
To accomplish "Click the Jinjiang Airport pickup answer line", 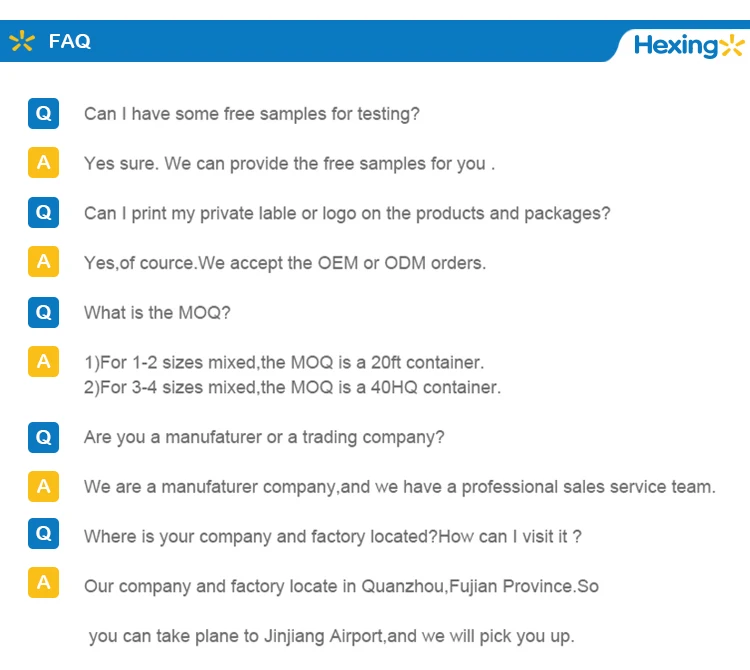I will coord(331,636).
